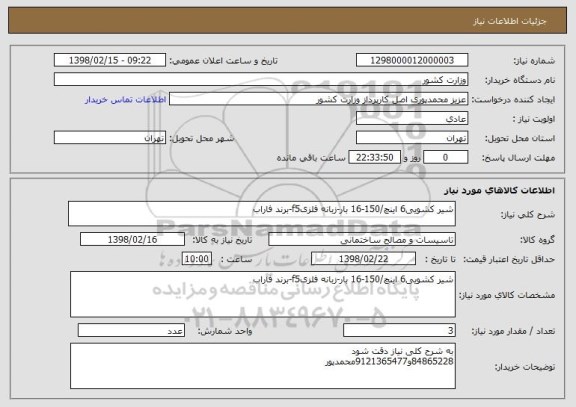Click the hour field showing 10:00

tap(197, 259)
